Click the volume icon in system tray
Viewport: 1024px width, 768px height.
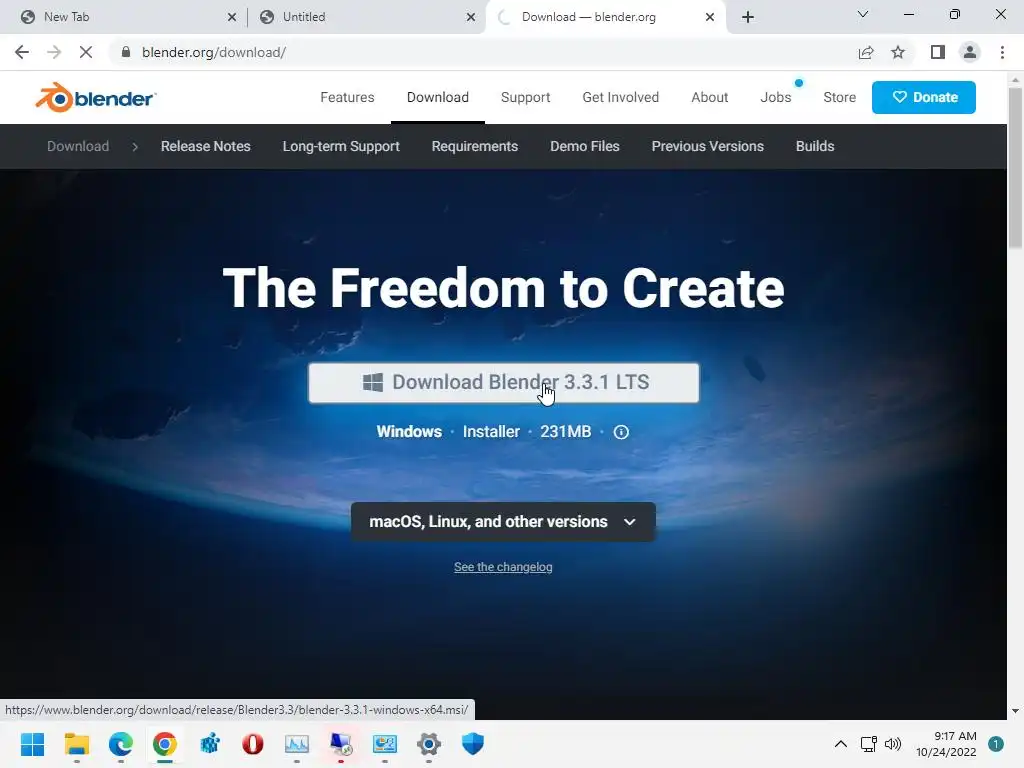[x=892, y=744]
